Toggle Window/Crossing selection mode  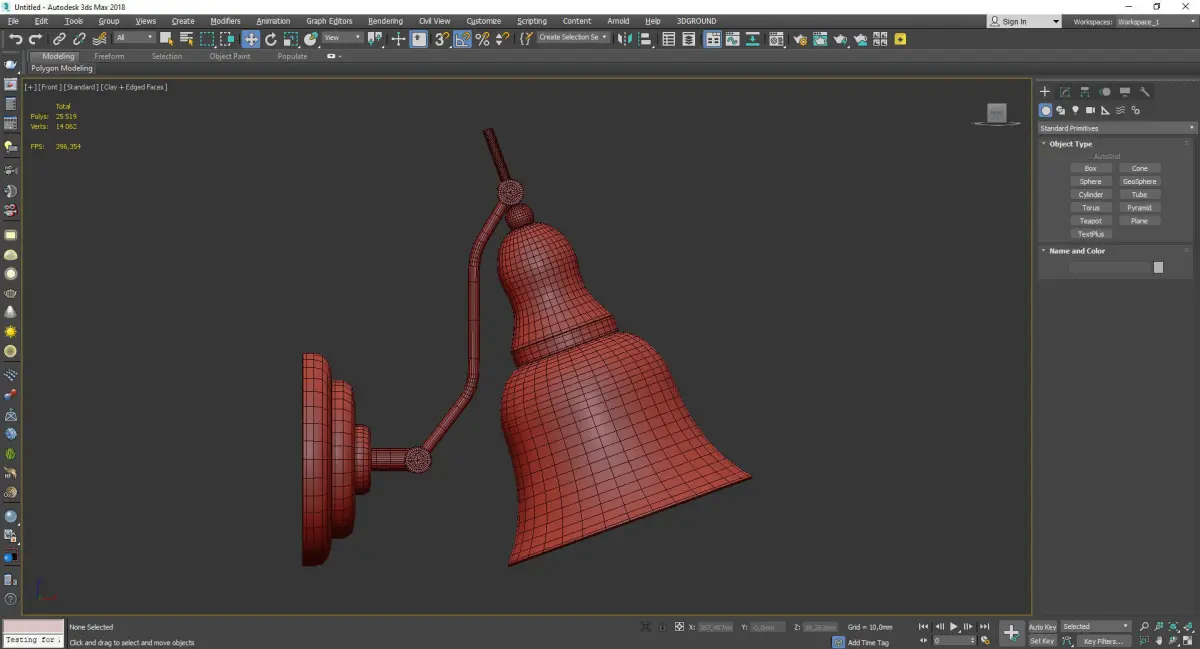point(228,39)
